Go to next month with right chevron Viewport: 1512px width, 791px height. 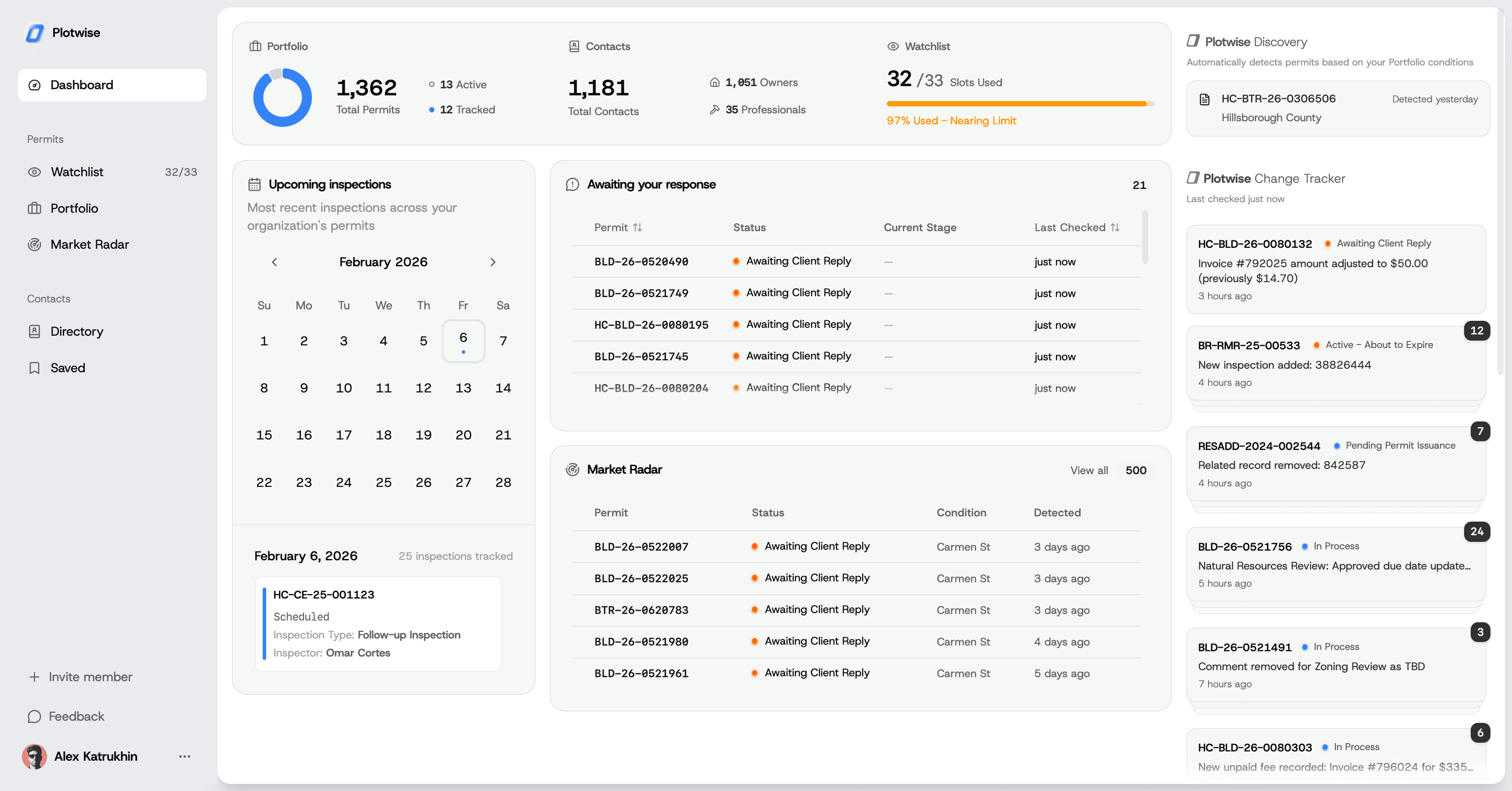point(493,262)
